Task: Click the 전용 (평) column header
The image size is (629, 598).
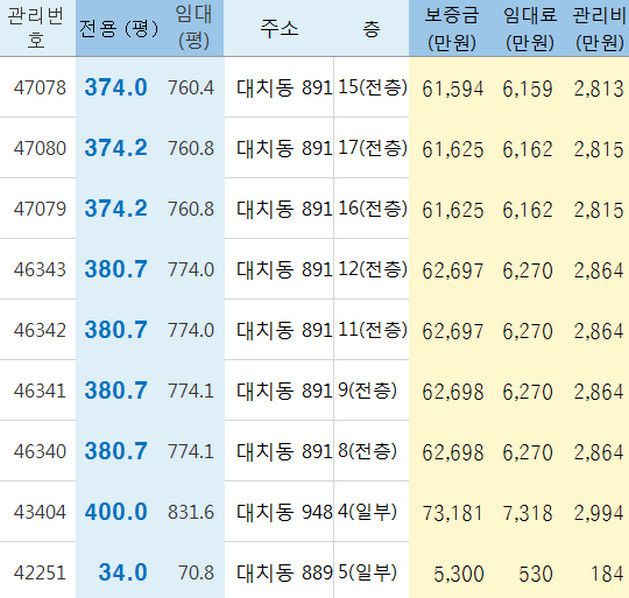Action: 119,28
